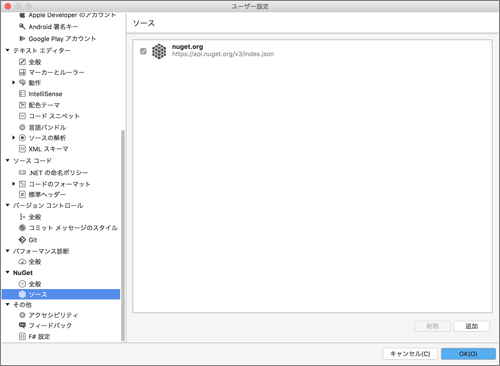
Task: Click the コード スニペット icon
Action: pyautogui.click(x=22, y=116)
